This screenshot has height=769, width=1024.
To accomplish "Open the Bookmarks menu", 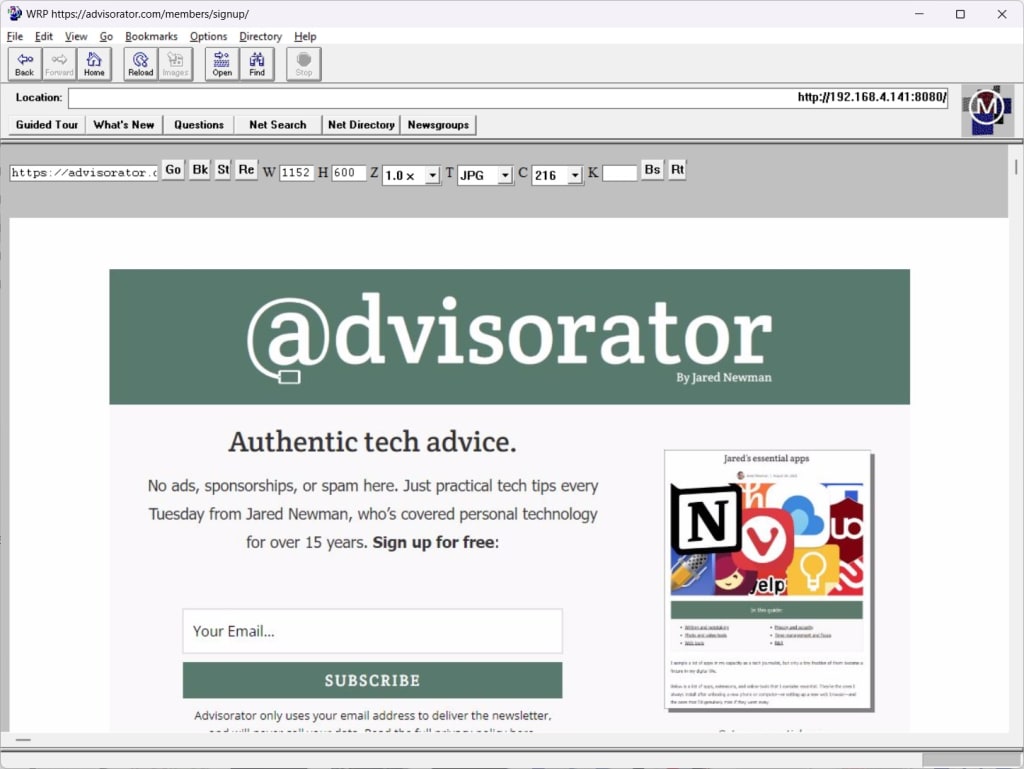I will click(151, 36).
